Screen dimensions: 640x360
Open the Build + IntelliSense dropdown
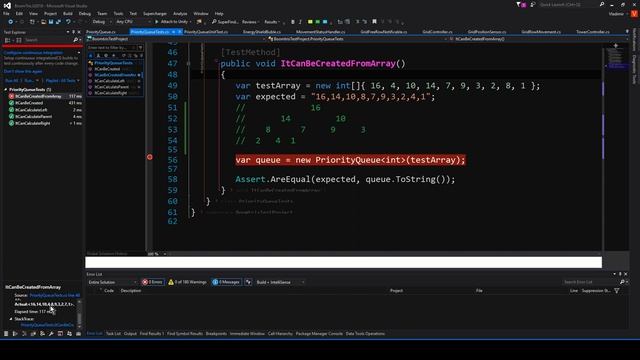coord(280,282)
